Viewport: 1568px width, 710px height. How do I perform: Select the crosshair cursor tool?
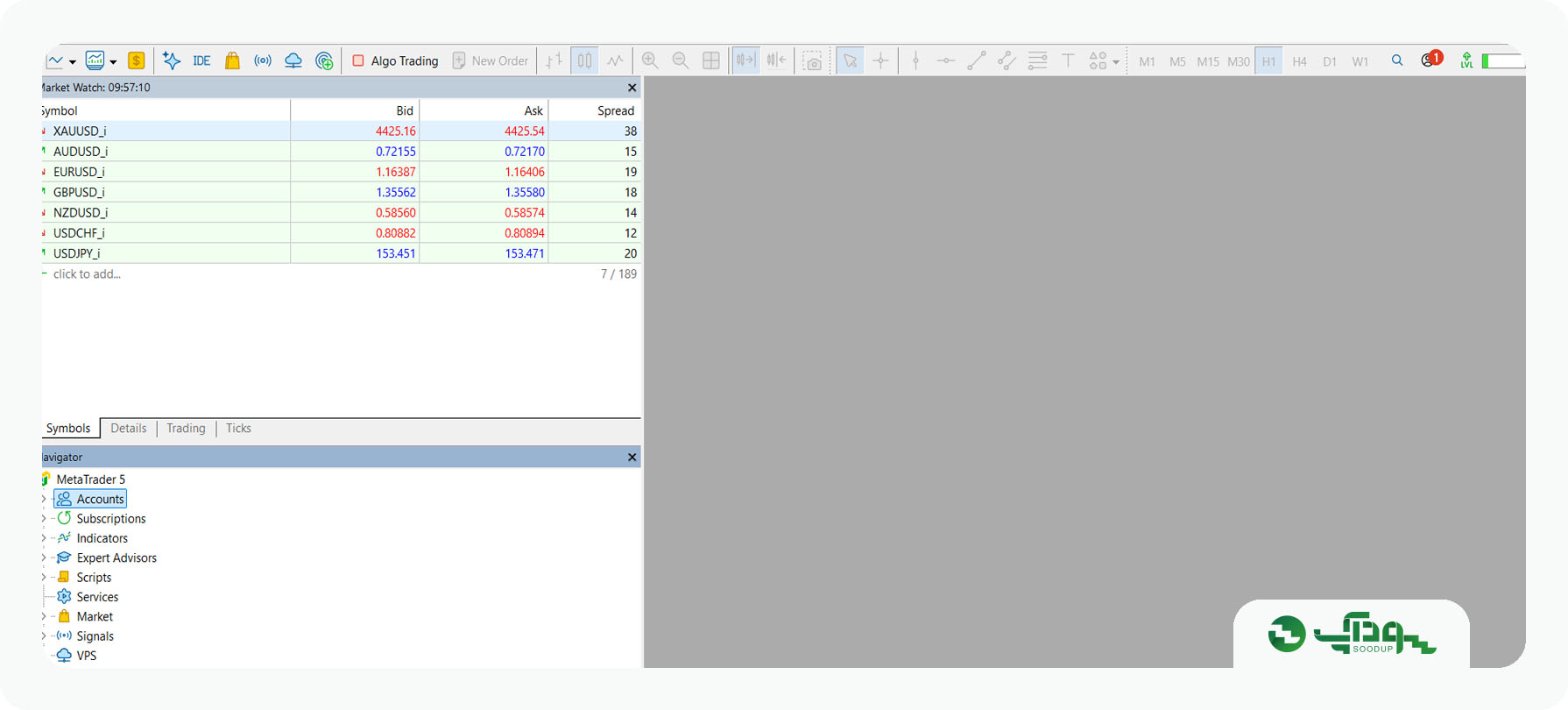pyautogui.click(x=880, y=60)
